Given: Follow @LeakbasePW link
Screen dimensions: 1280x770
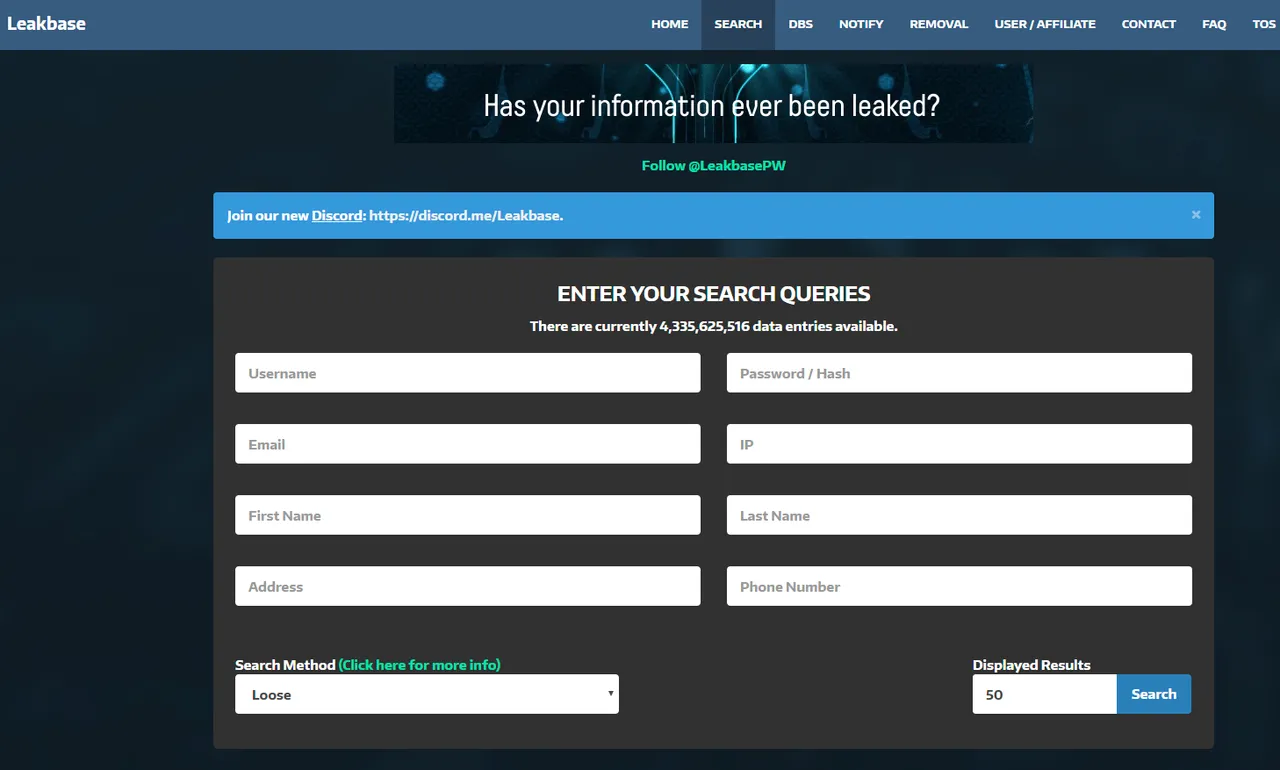Looking at the screenshot, I should click(x=713, y=166).
